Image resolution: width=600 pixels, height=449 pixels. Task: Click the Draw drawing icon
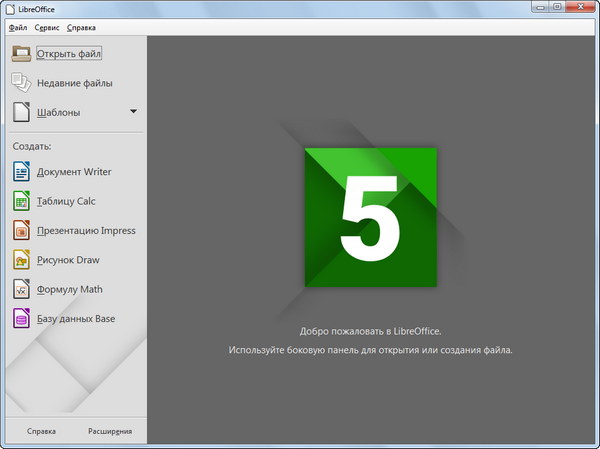22,260
